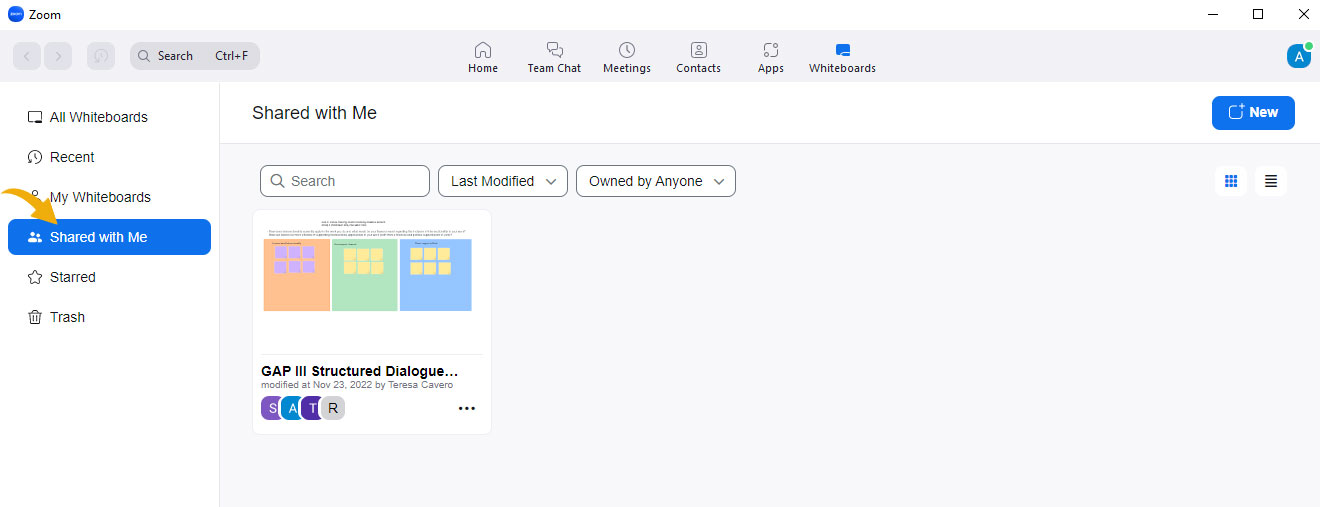Image resolution: width=1320 pixels, height=507 pixels.
Task: Click the whiteboard search field
Action: coord(345,181)
